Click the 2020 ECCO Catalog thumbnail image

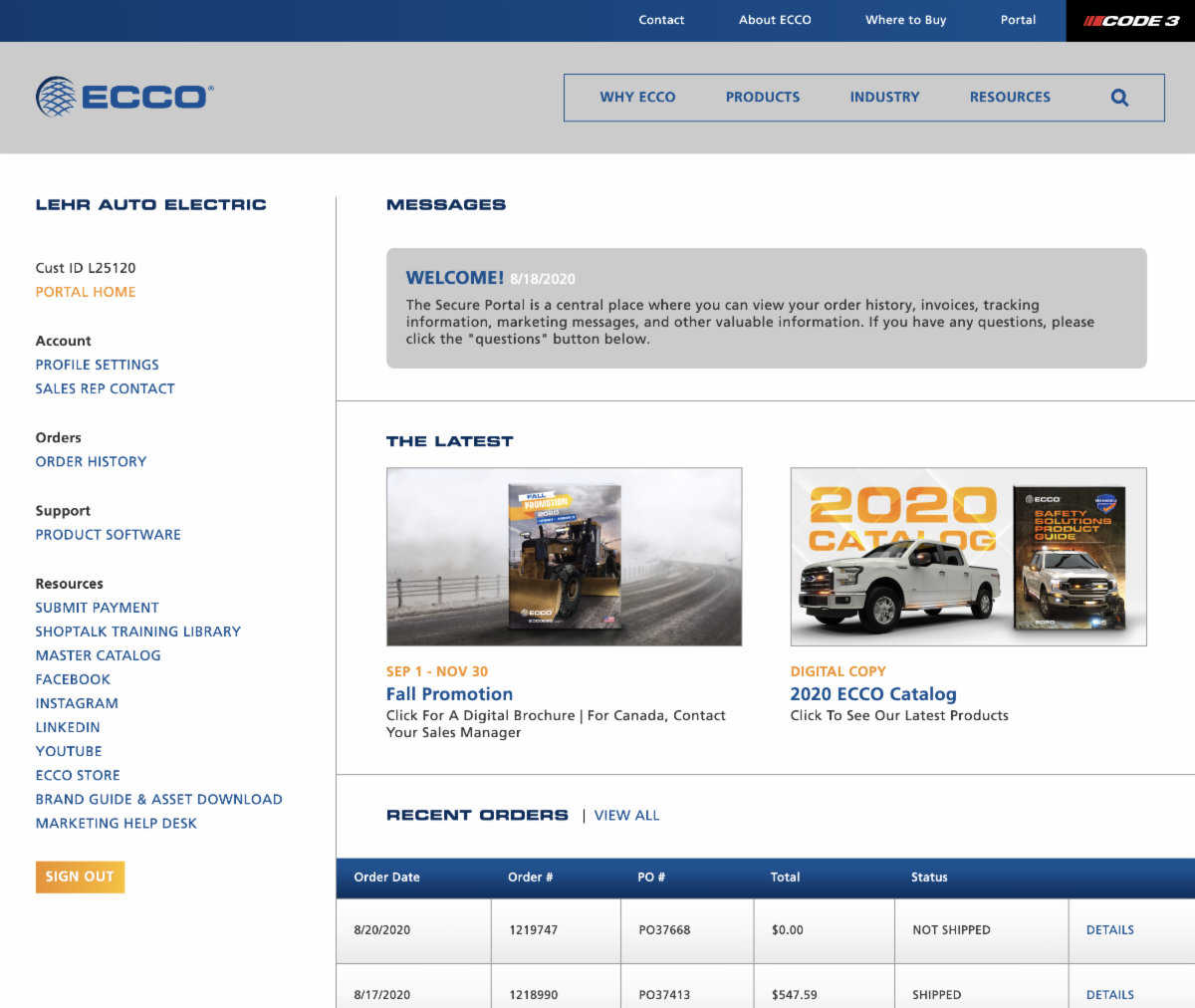point(967,556)
